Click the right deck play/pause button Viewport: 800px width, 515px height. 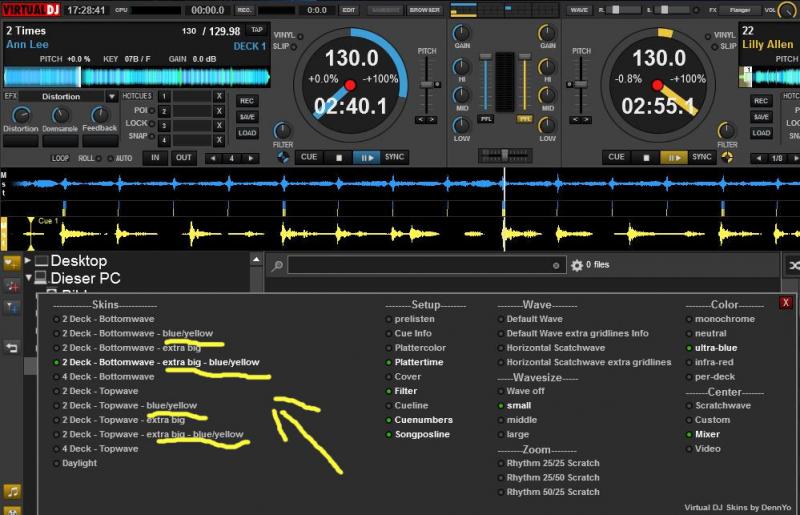[x=674, y=157]
